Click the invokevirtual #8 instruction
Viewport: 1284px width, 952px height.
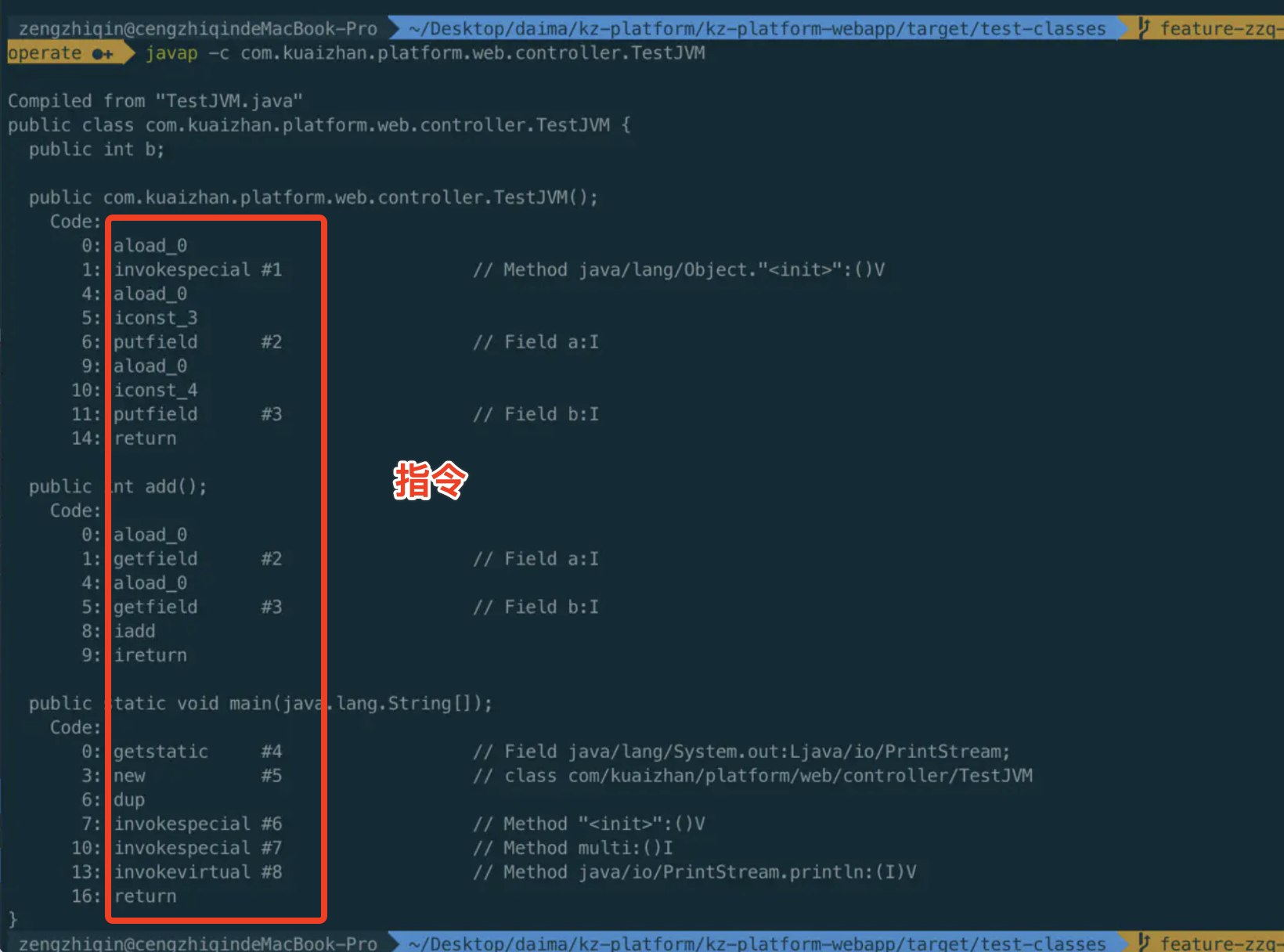[198, 872]
